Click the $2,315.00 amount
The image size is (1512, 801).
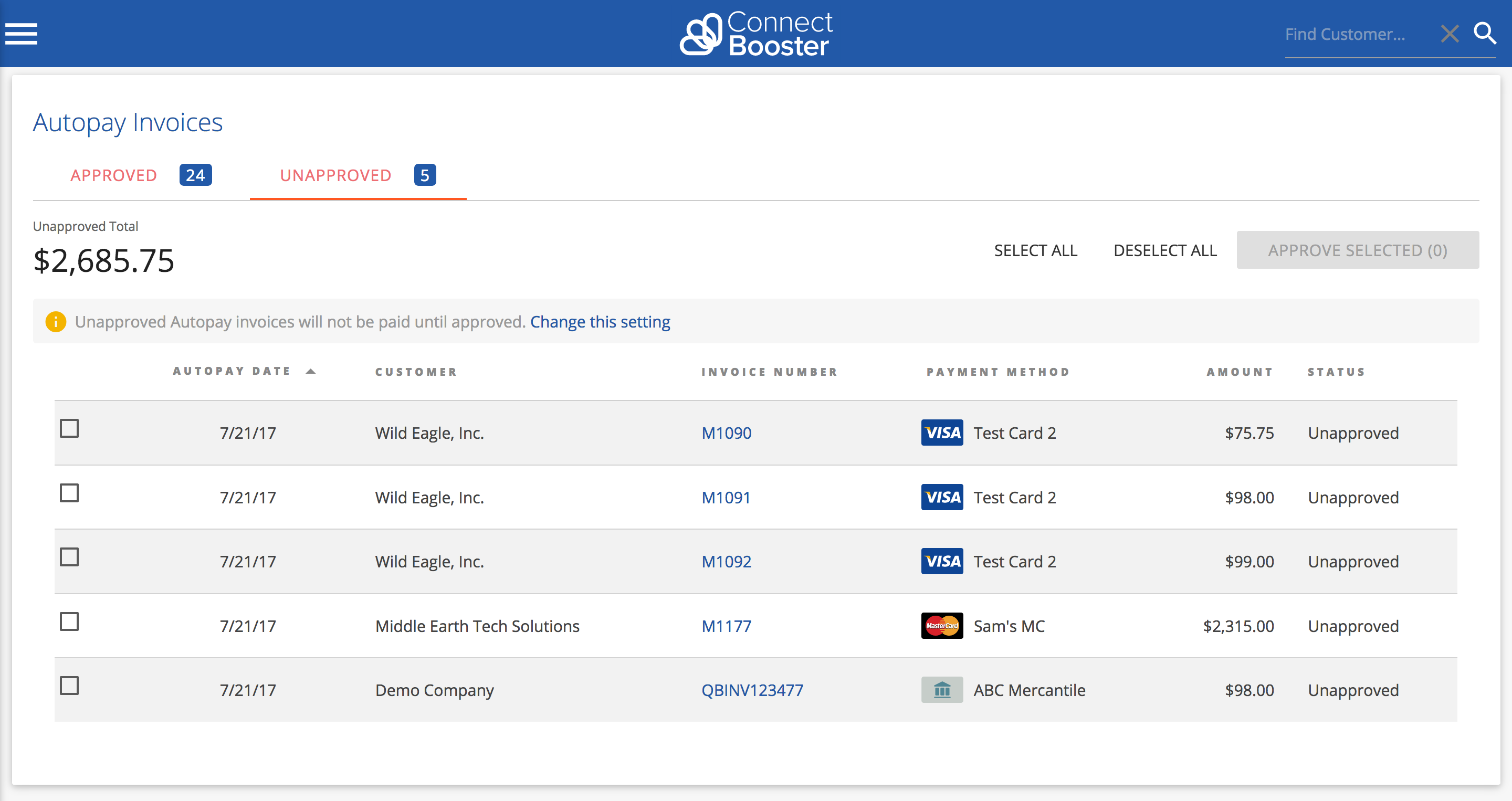[x=1238, y=626]
